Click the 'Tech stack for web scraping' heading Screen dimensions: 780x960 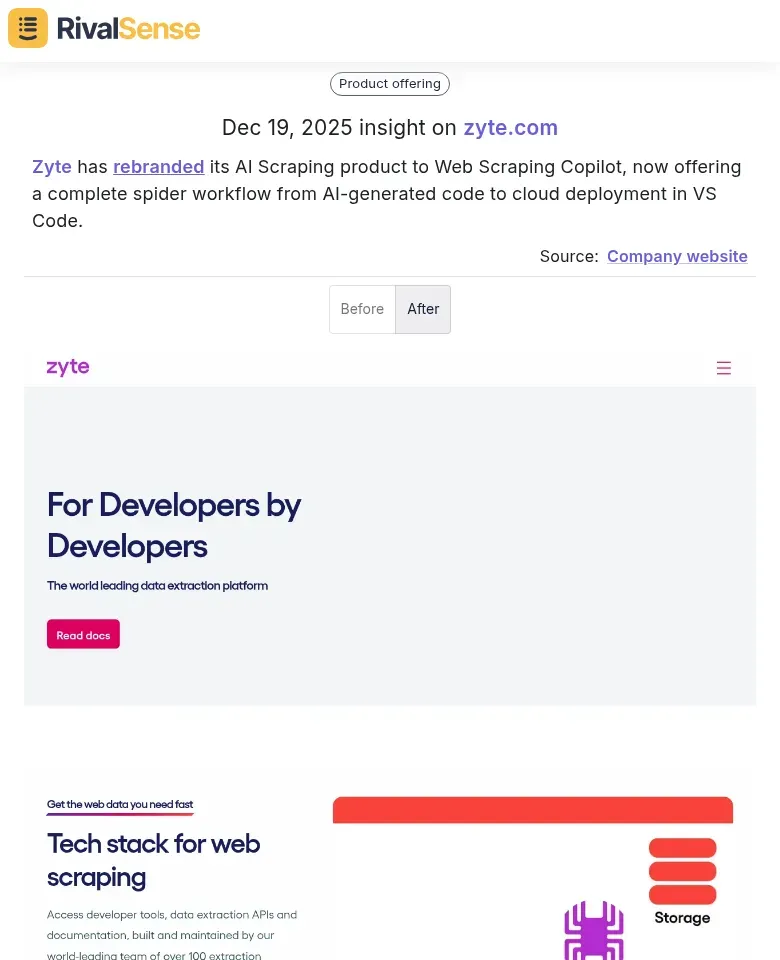point(153,860)
